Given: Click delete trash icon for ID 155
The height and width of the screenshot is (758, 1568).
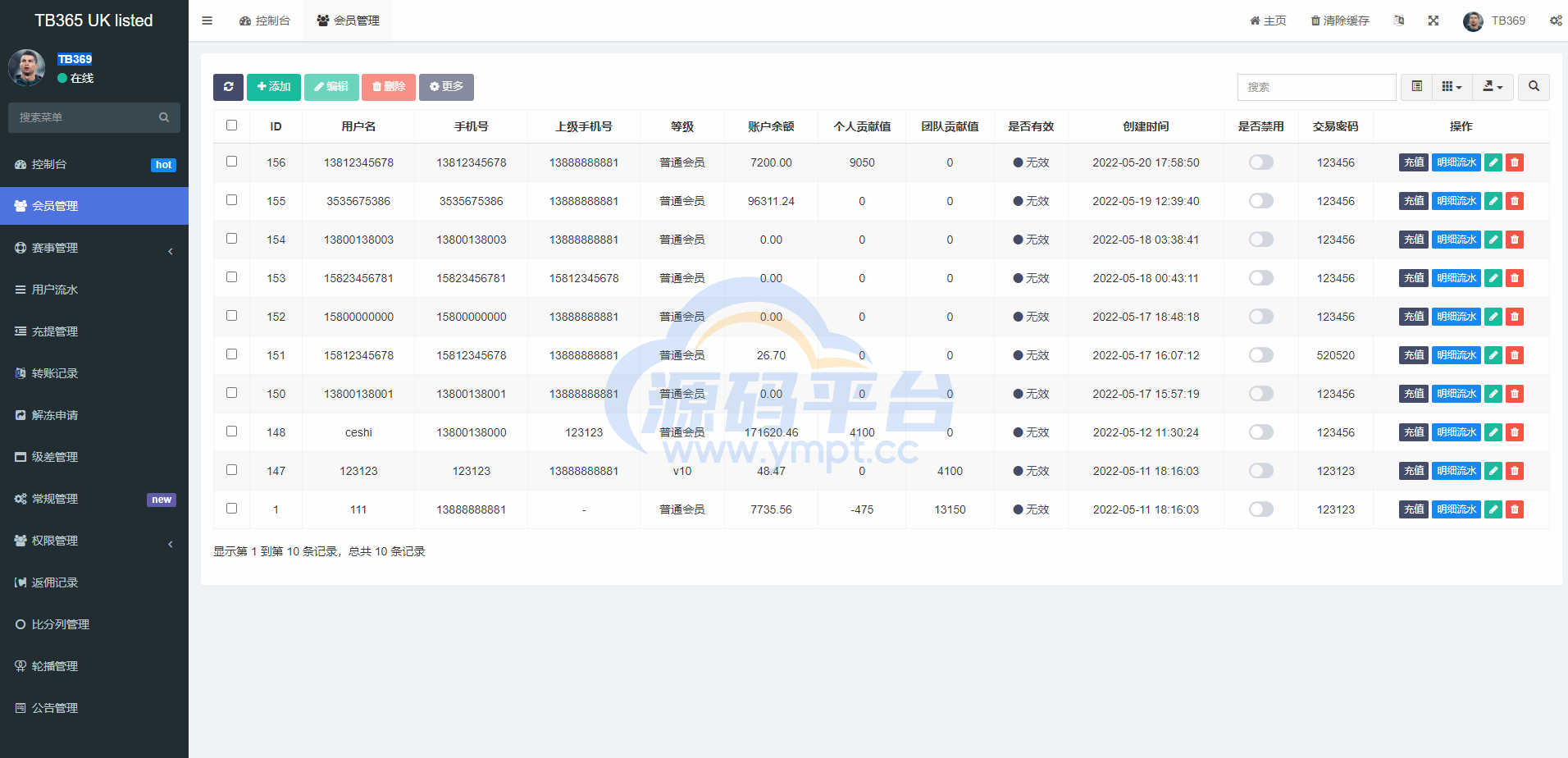Looking at the screenshot, I should pyautogui.click(x=1515, y=201).
